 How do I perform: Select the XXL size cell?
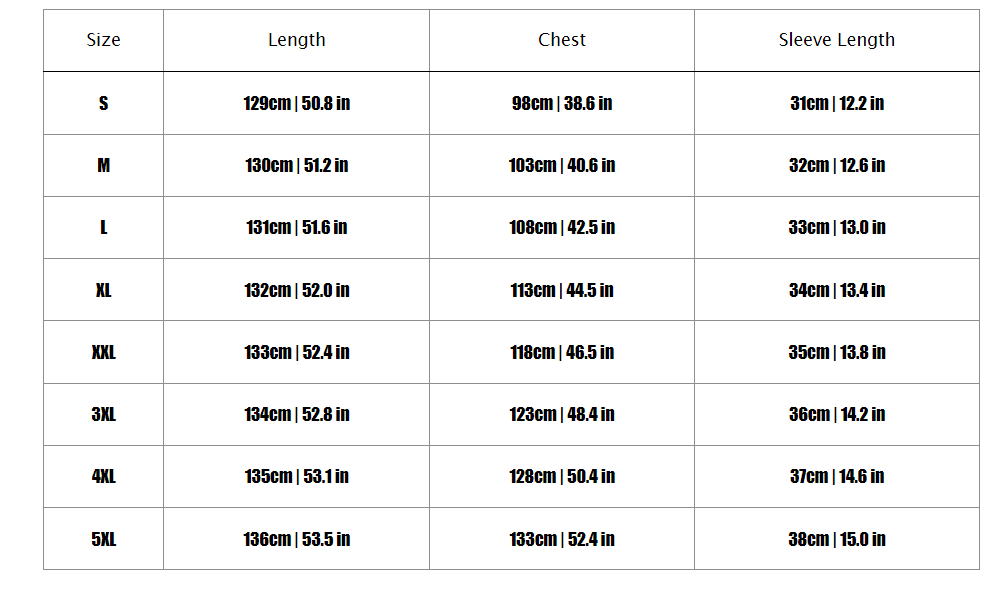click(x=103, y=352)
